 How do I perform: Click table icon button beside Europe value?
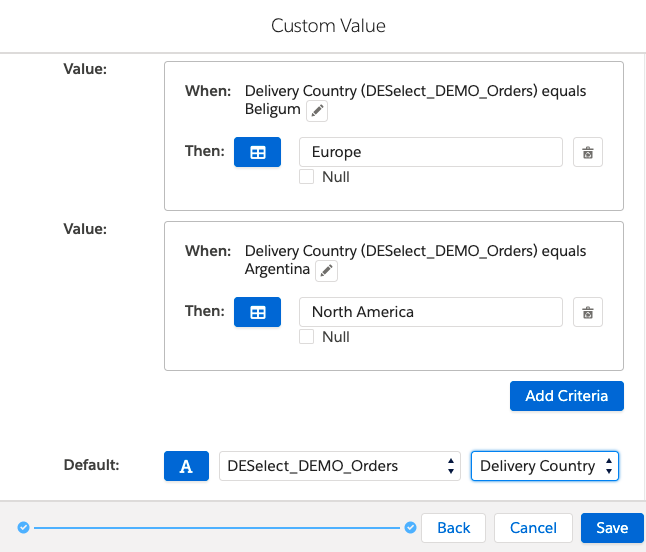coord(257,152)
